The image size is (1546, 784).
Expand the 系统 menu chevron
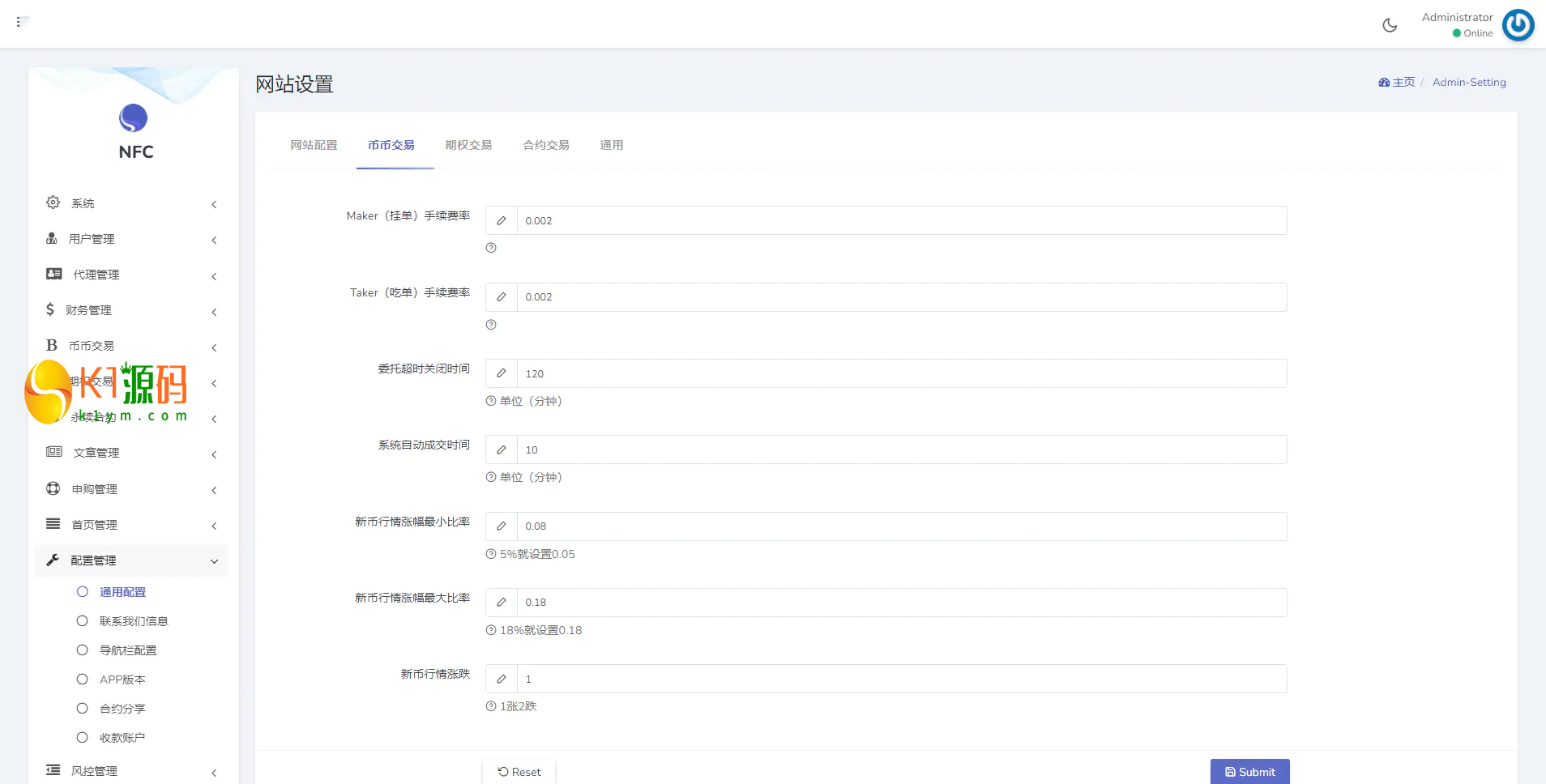click(x=214, y=205)
